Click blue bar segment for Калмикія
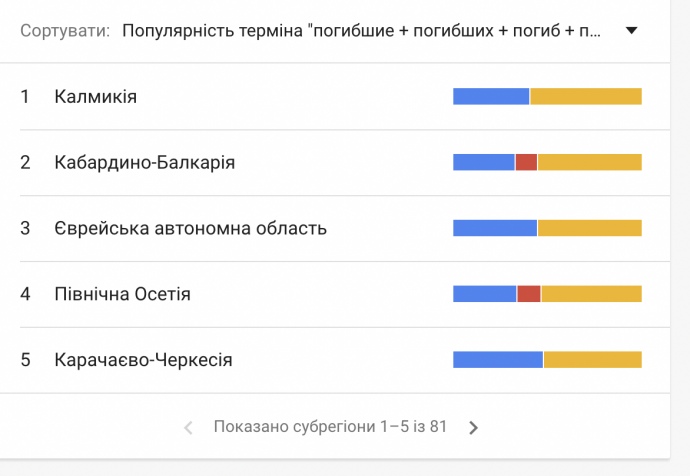Viewport: 690px width, 476px height. pos(491,97)
